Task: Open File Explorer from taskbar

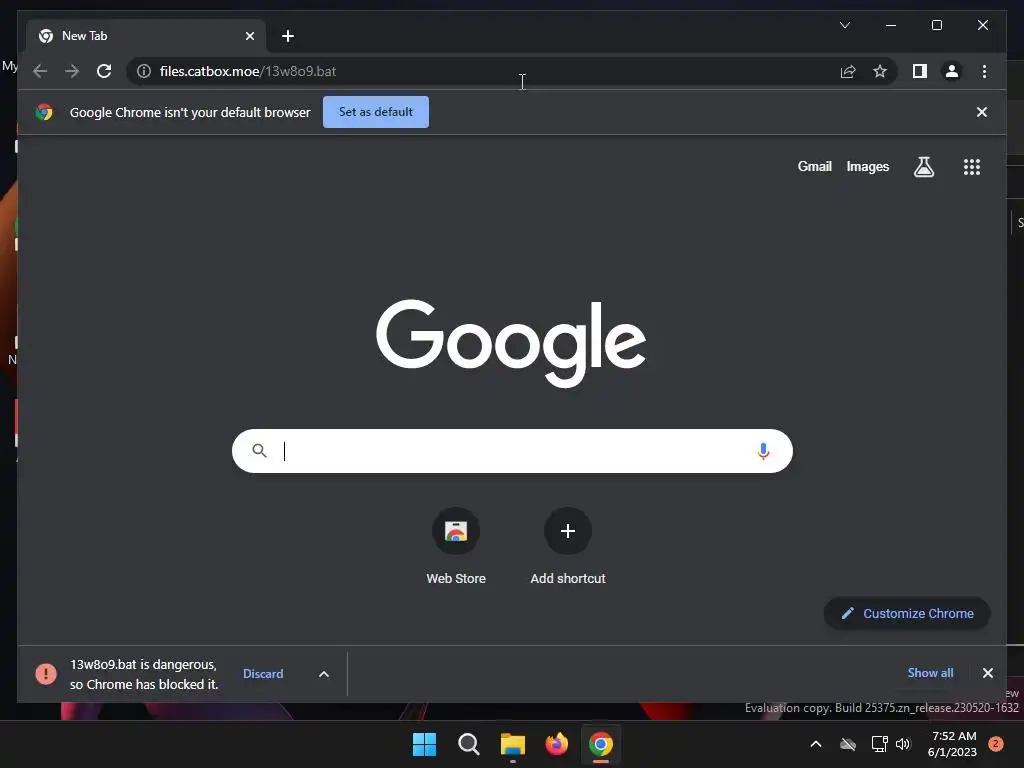Action: pyautogui.click(x=513, y=744)
